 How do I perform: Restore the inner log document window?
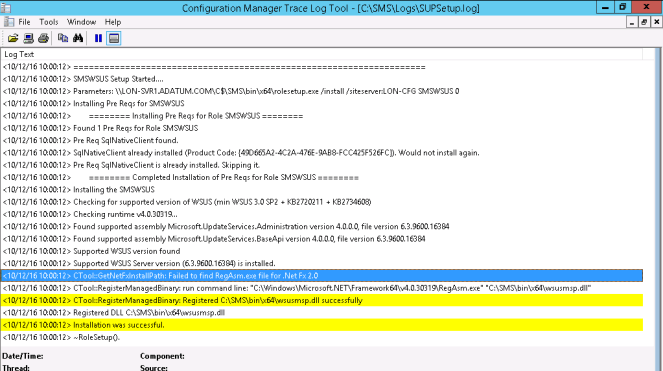point(644,22)
